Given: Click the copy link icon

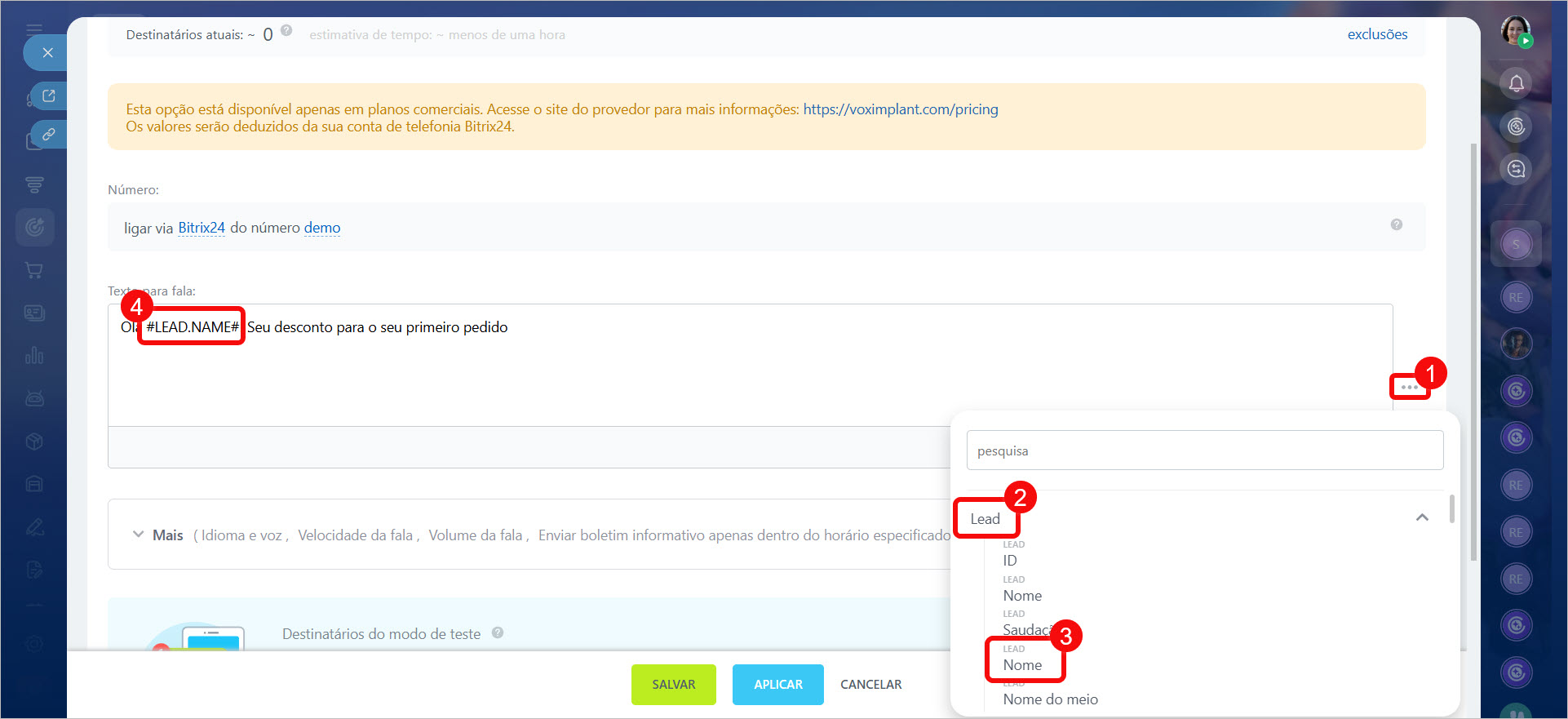Looking at the screenshot, I should (x=49, y=134).
